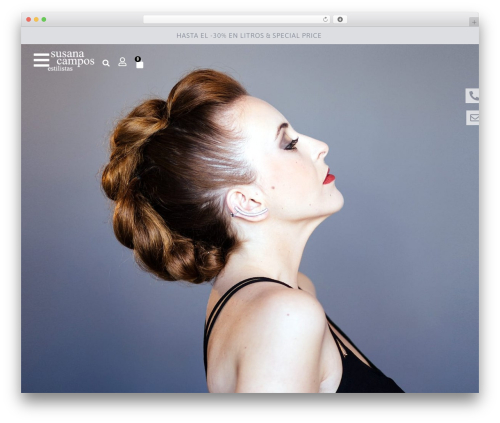
Task: Click the round dark icon beside the address bar
Action: (340, 20)
